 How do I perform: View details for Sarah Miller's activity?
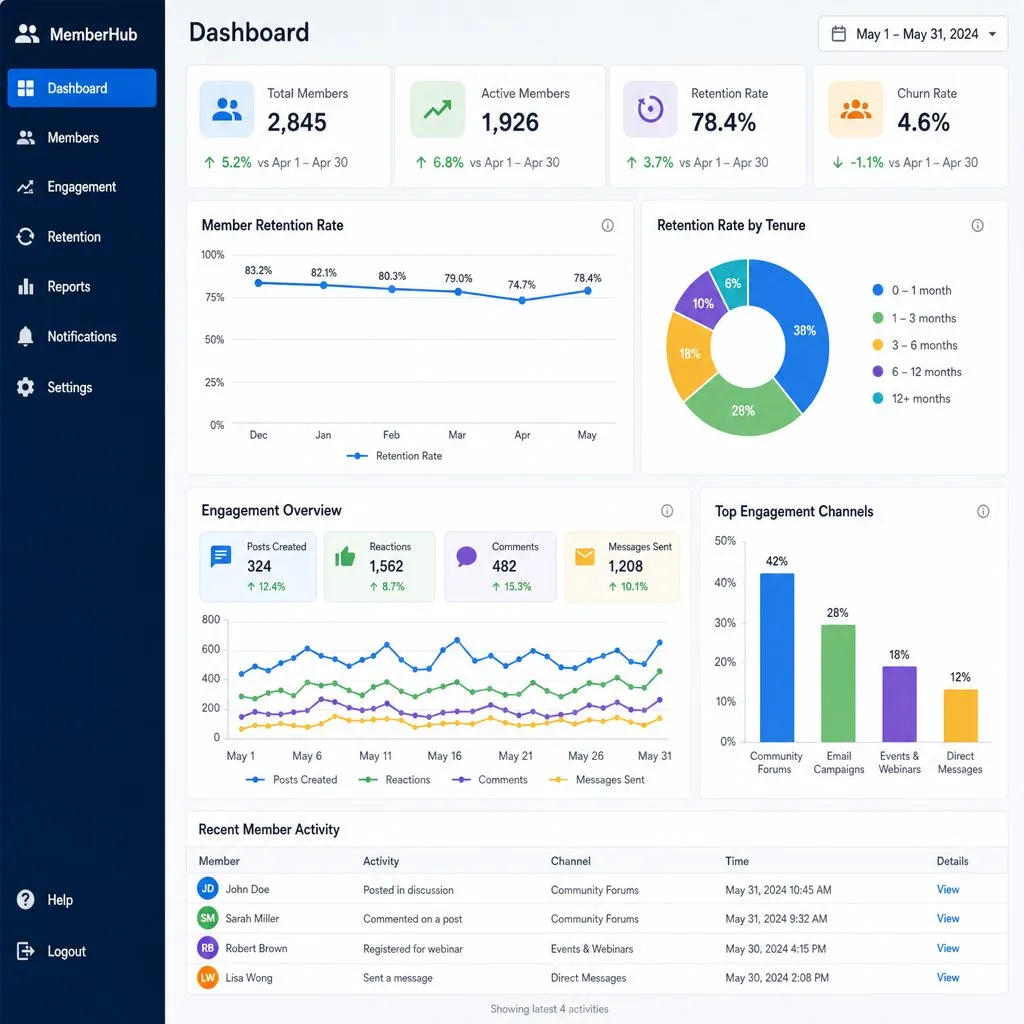tap(948, 918)
